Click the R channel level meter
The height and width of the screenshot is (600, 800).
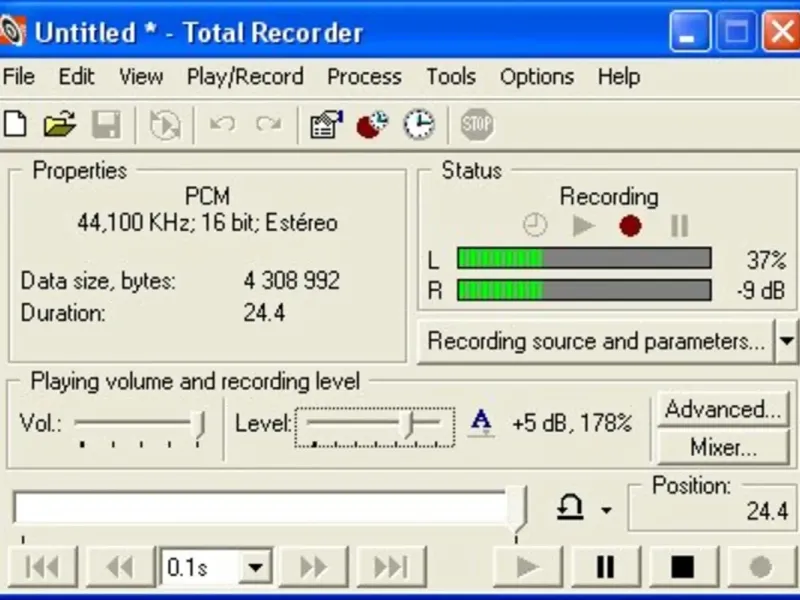click(x=584, y=290)
